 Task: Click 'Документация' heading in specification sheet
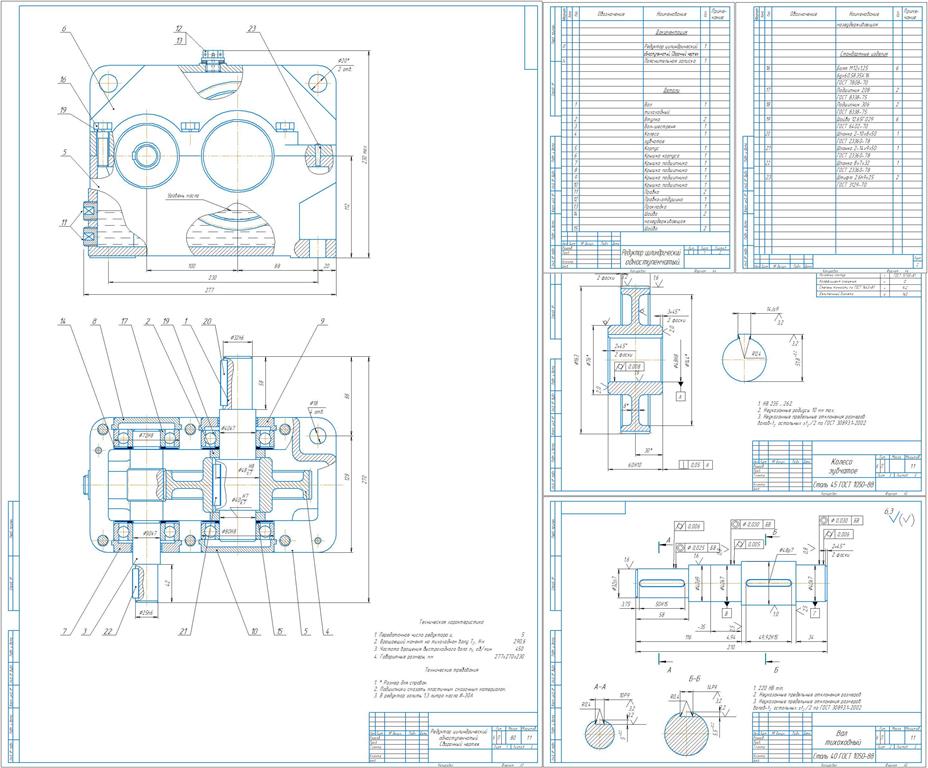tap(670, 34)
